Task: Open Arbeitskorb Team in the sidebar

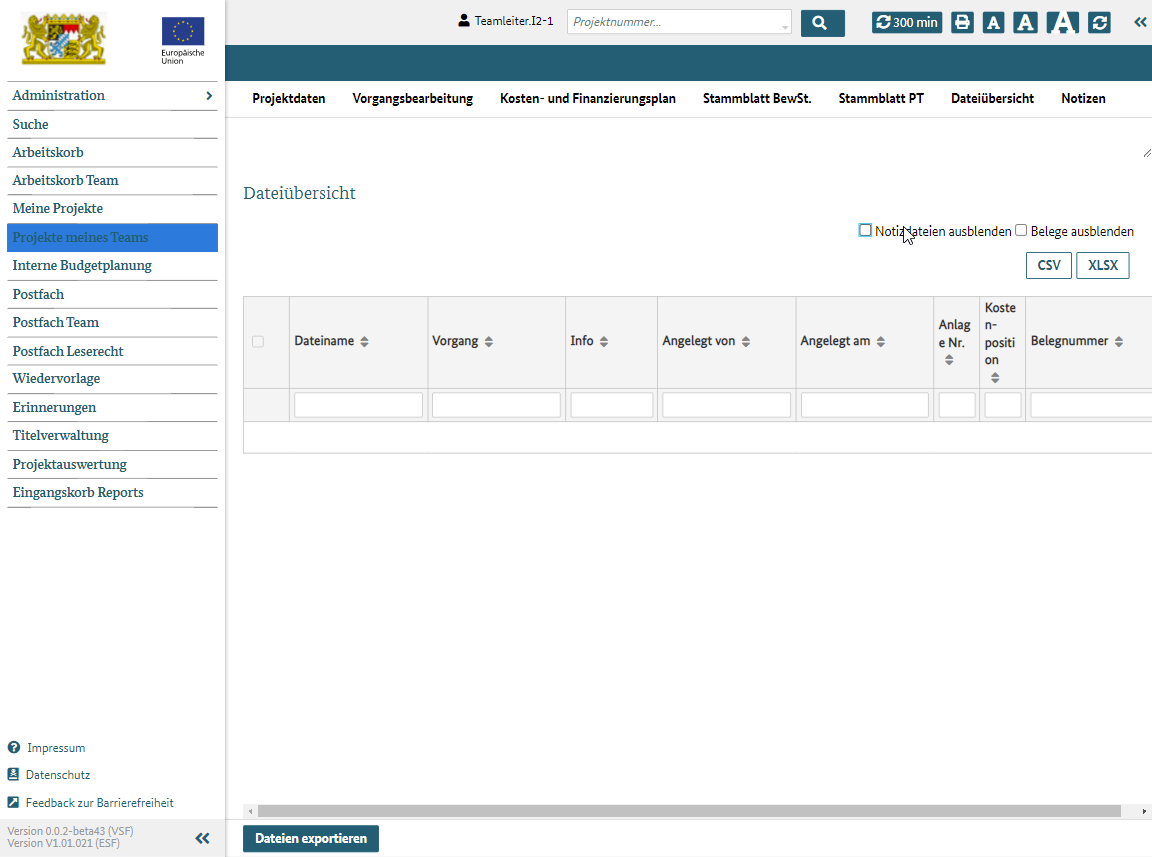Action: (x=65, y=181)
